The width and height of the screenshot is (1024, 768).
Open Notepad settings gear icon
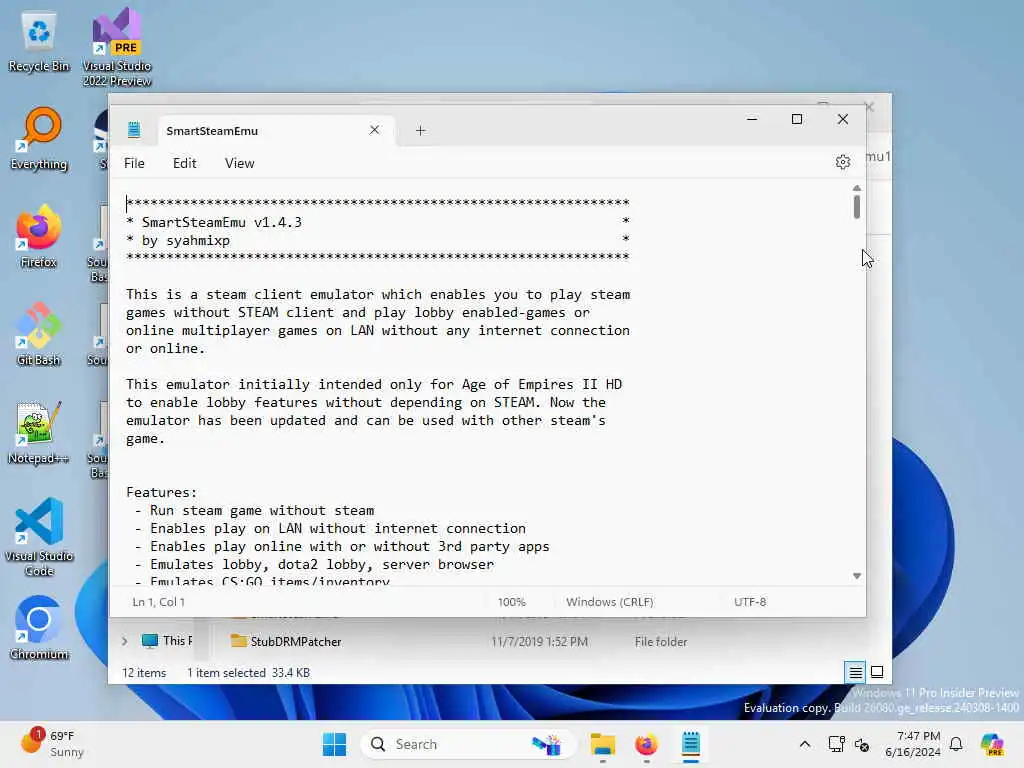[x=842, y=162]
